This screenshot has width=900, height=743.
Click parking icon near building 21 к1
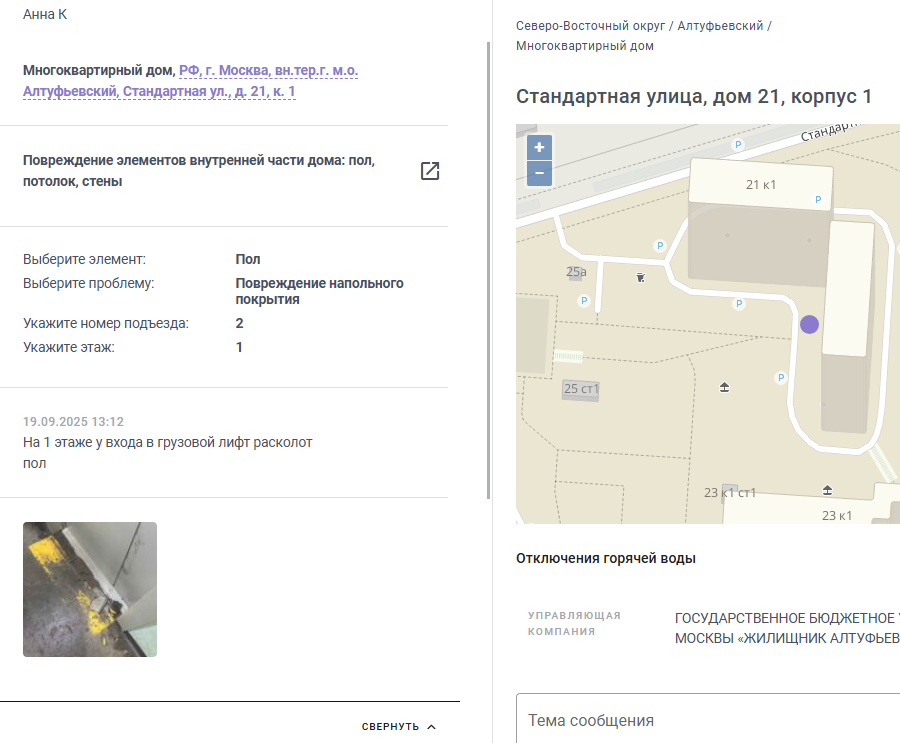[x=818, y=199]
